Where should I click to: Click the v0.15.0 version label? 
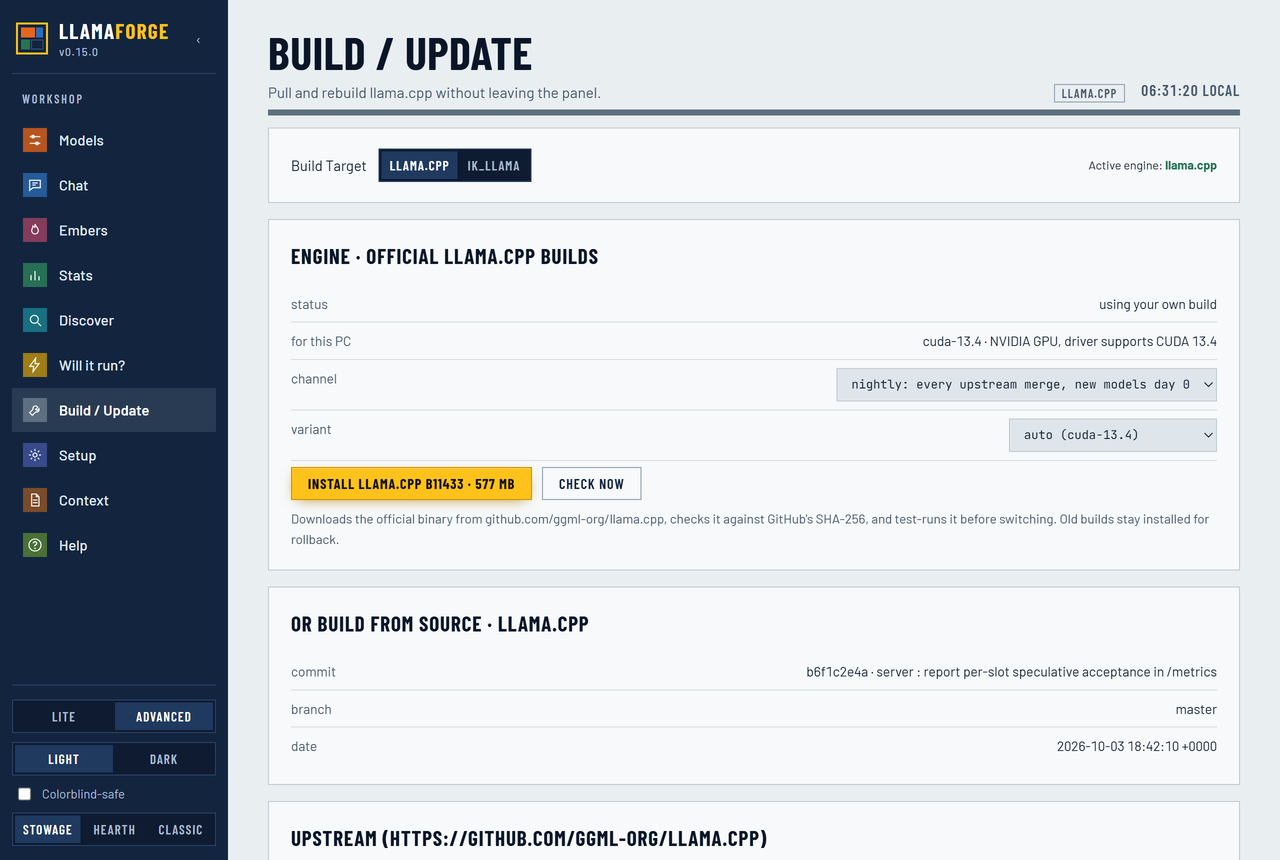click(x=78, y=52)
